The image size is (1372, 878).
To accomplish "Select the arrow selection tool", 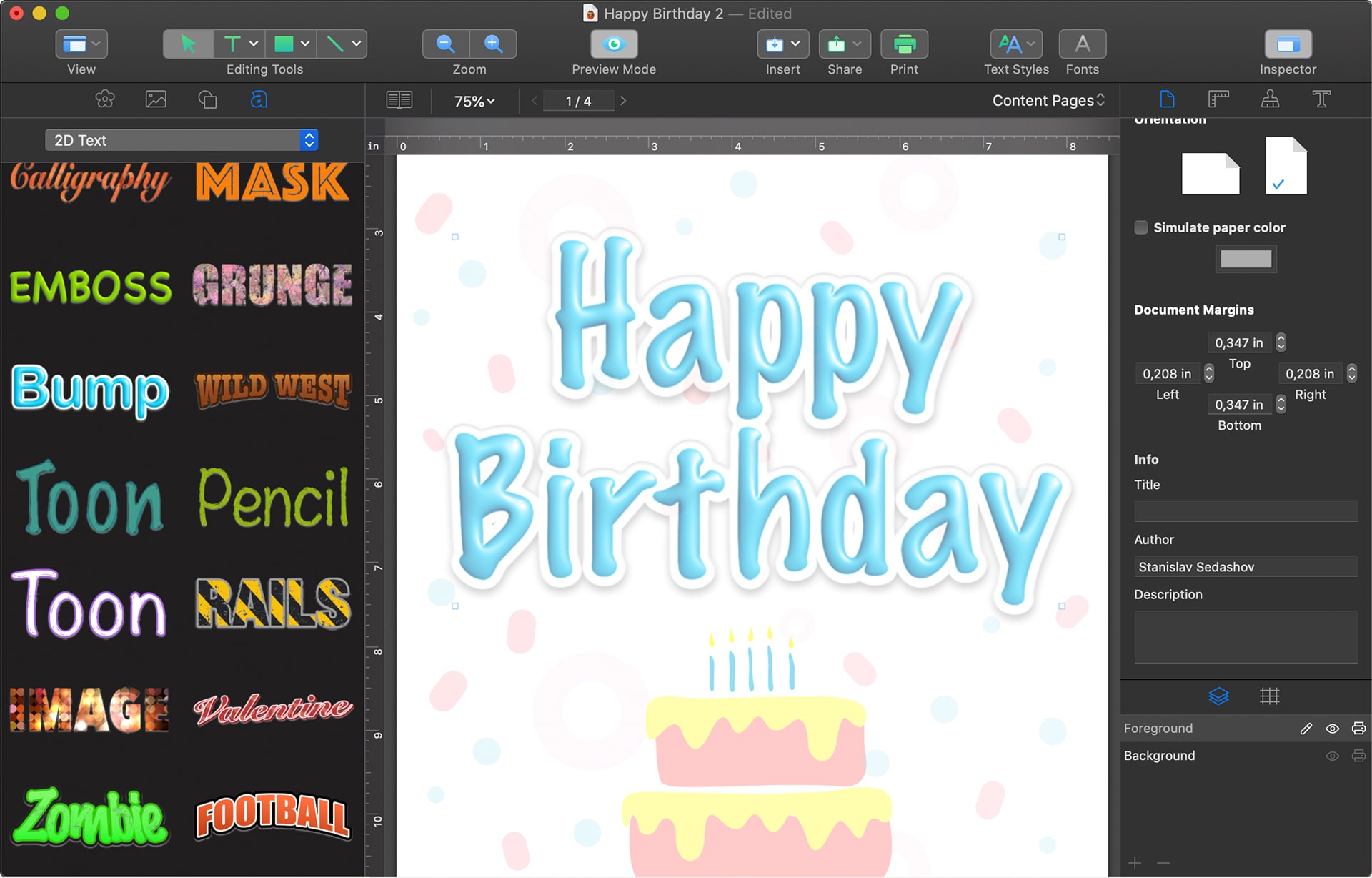I will [188, 44].
